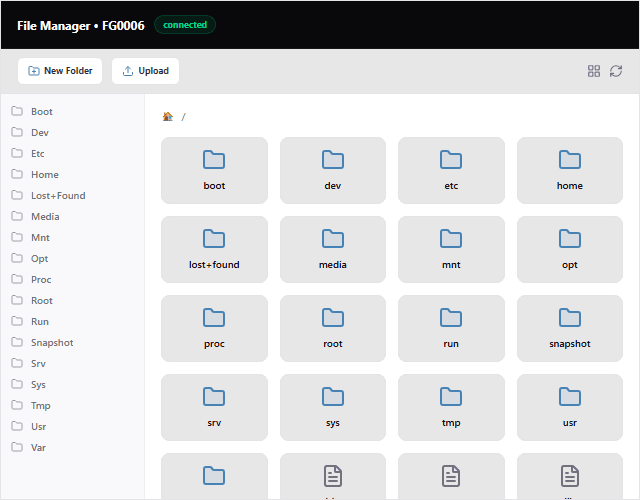Refresh the file listing

click(x=616, y=71)
